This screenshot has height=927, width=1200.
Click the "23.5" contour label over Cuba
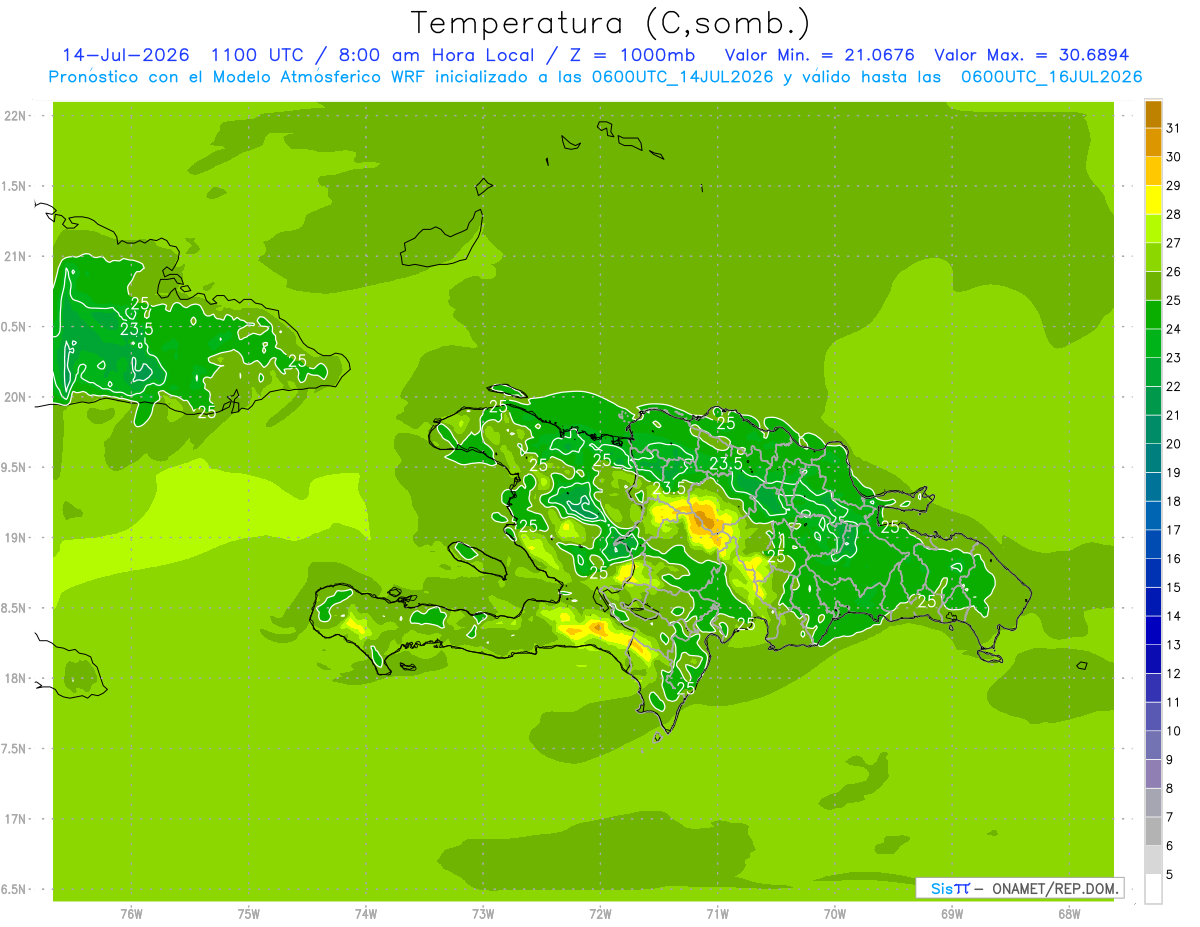click(137, 328)
